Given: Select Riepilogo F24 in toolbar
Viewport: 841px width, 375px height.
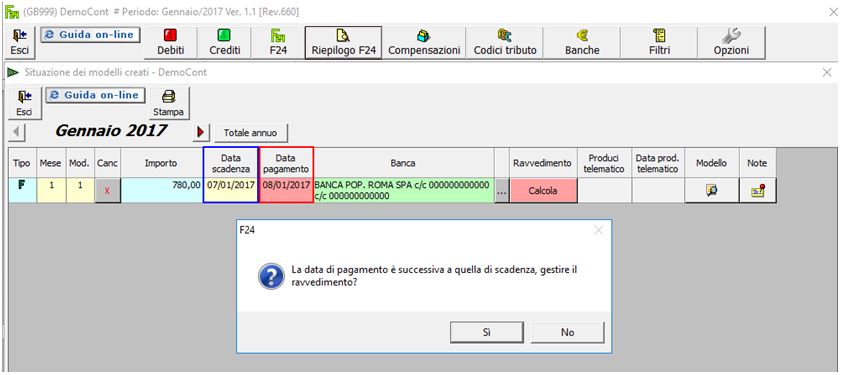Looking at the screenshot, I should 343,42.
